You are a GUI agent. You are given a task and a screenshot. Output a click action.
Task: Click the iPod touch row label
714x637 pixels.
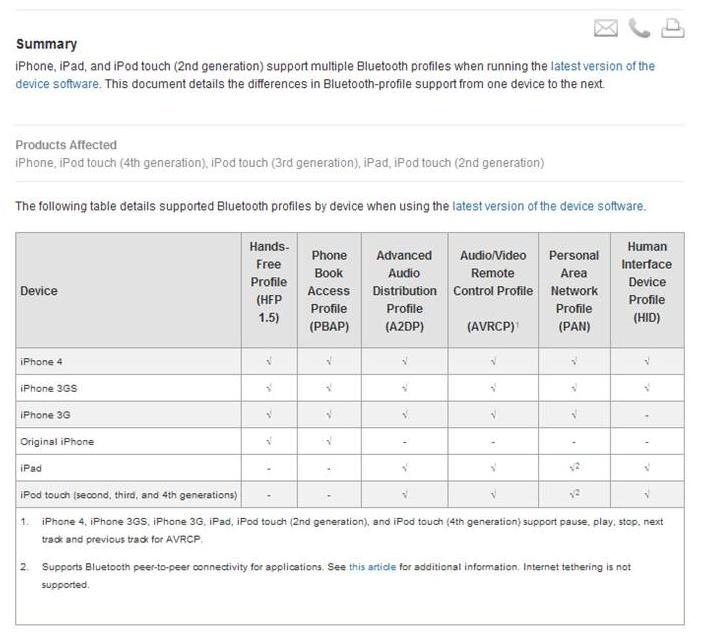(128, 495)
